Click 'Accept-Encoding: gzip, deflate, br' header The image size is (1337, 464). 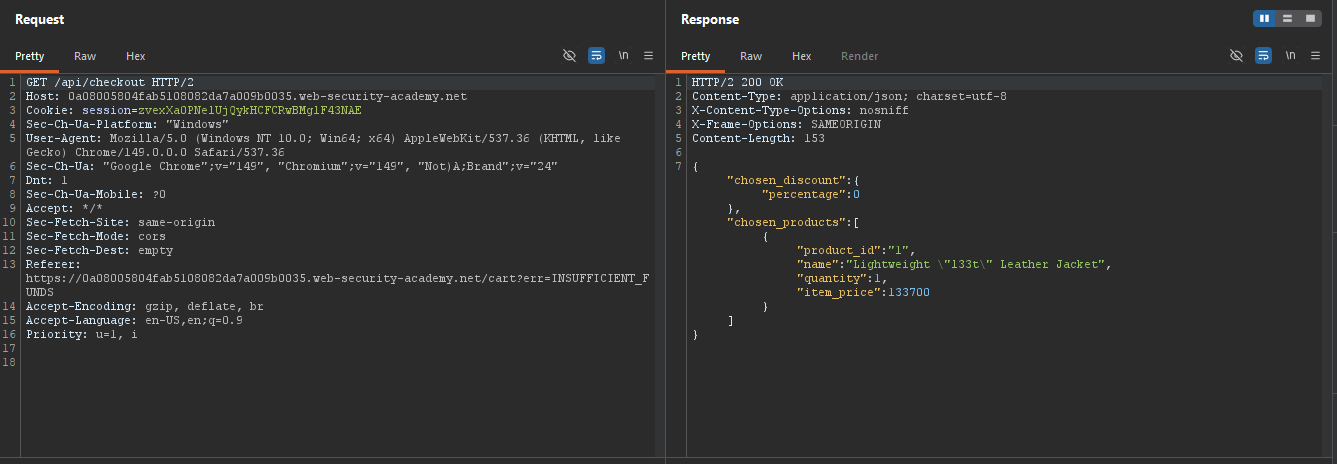coord(145,306)
